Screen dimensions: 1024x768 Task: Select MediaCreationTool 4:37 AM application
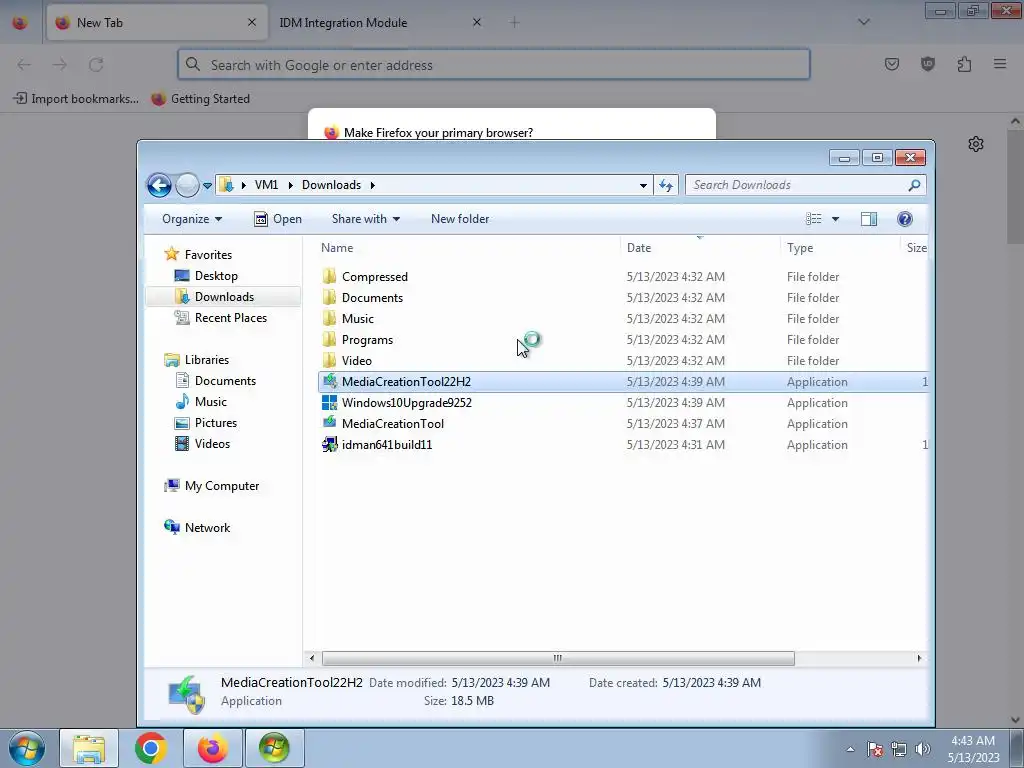(x=392, y=424)
